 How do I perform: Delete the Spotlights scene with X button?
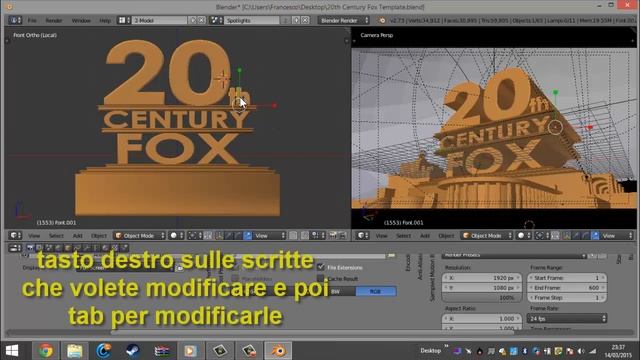click(x=305, y=20)
